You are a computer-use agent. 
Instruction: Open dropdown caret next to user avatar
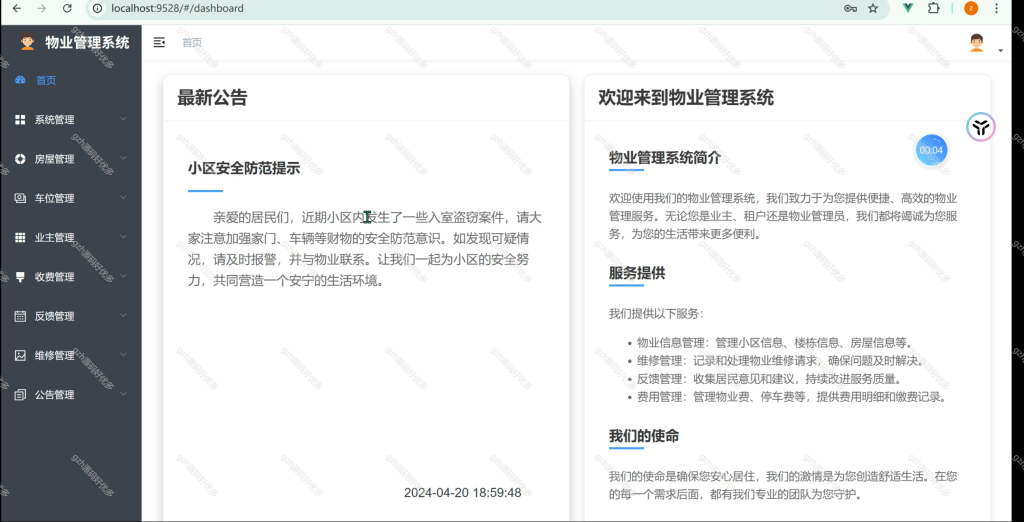1000,50
